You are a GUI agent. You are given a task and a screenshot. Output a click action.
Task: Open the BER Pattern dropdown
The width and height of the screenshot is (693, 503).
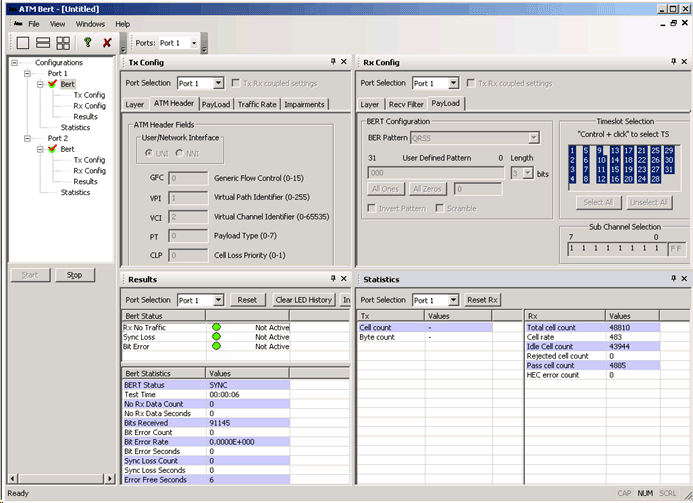534,137
